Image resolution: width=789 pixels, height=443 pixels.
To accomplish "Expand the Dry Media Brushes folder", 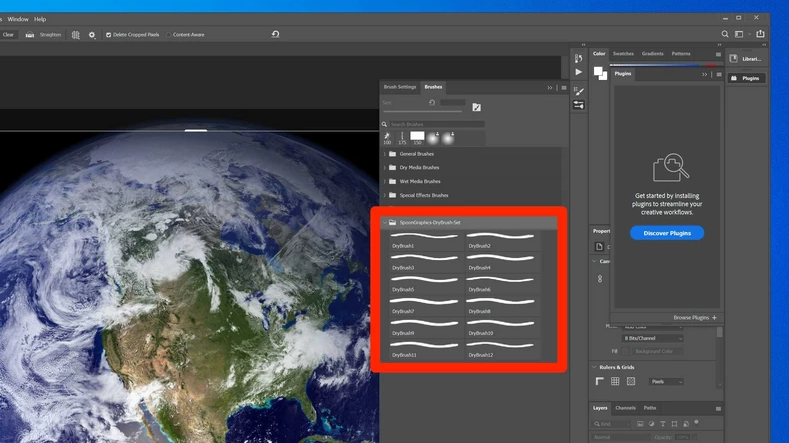I will pyautogui.click(x=384, y=168).
